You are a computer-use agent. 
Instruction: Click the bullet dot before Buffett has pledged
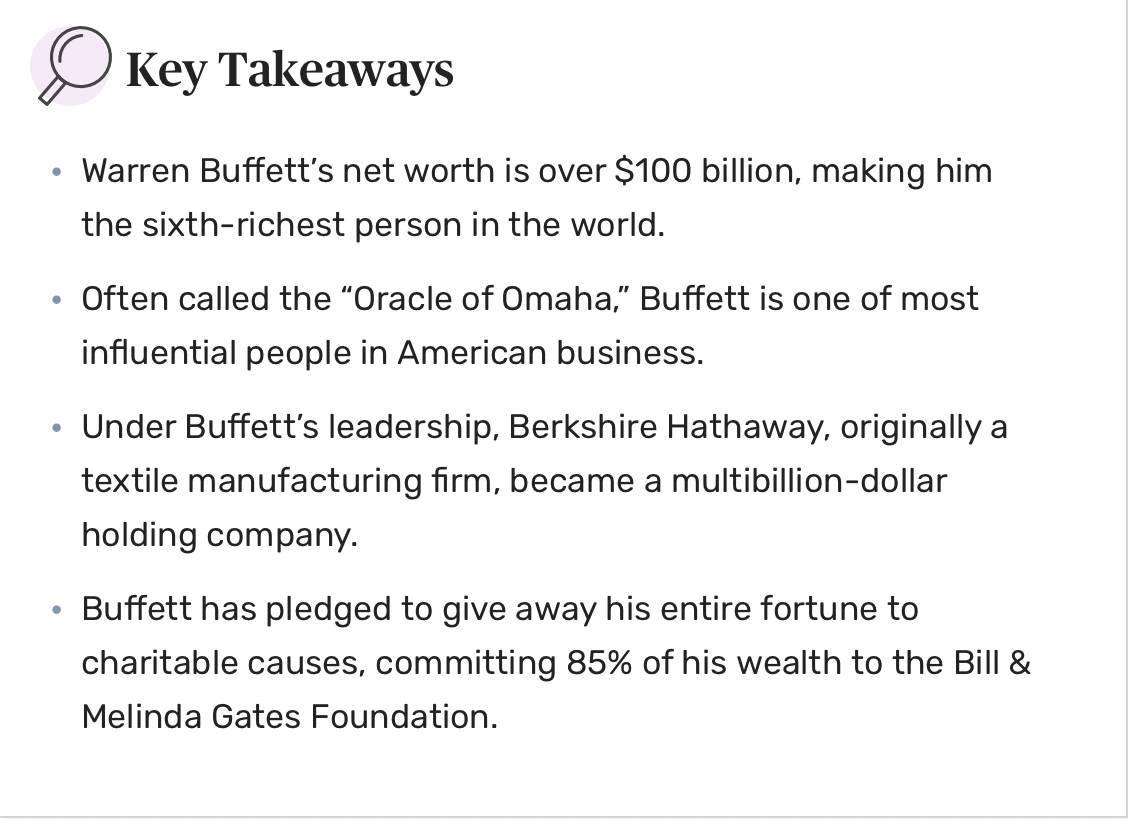58,610
